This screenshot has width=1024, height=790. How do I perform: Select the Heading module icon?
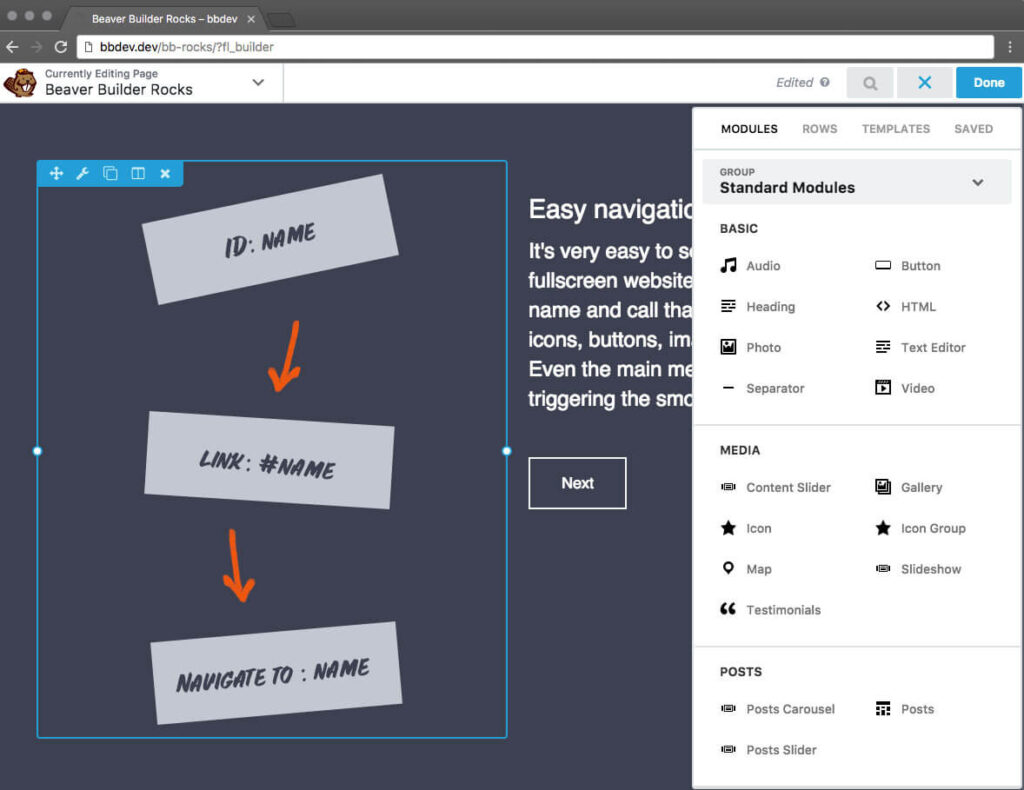[x=770, y=306]
